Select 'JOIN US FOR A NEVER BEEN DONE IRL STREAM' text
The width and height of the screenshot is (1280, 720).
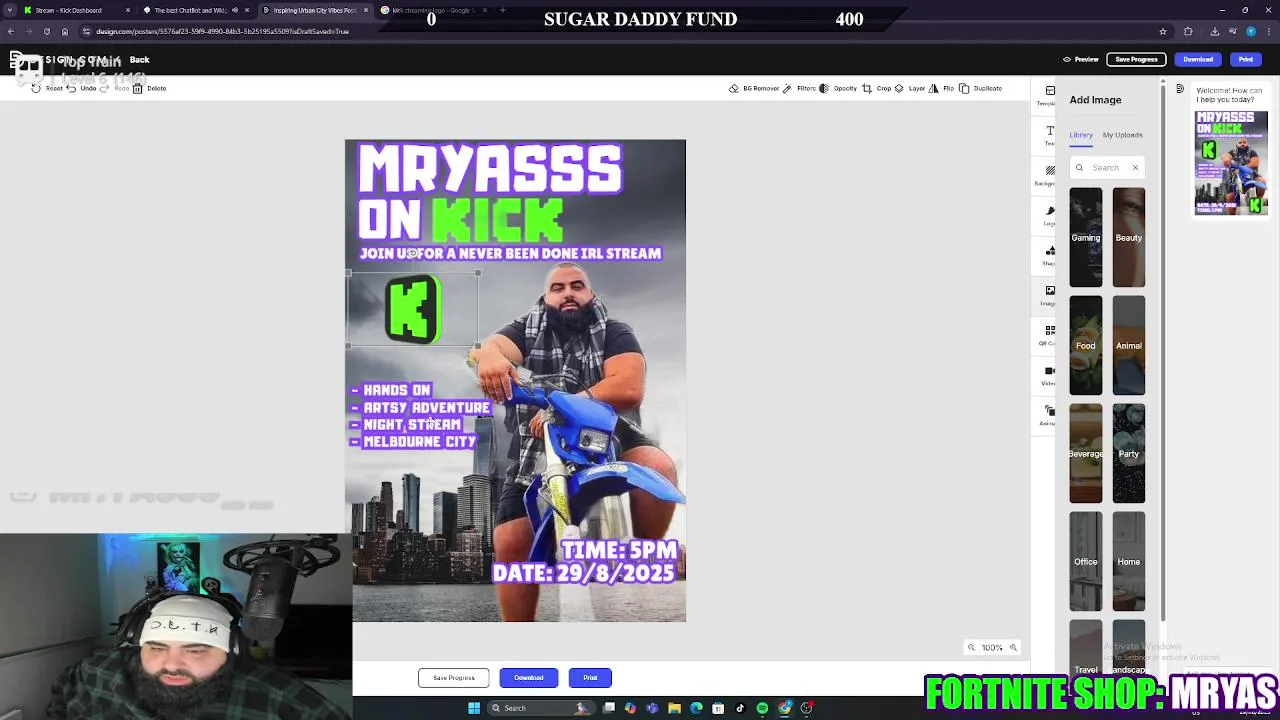pyautogui.click(x=510, y=254)
